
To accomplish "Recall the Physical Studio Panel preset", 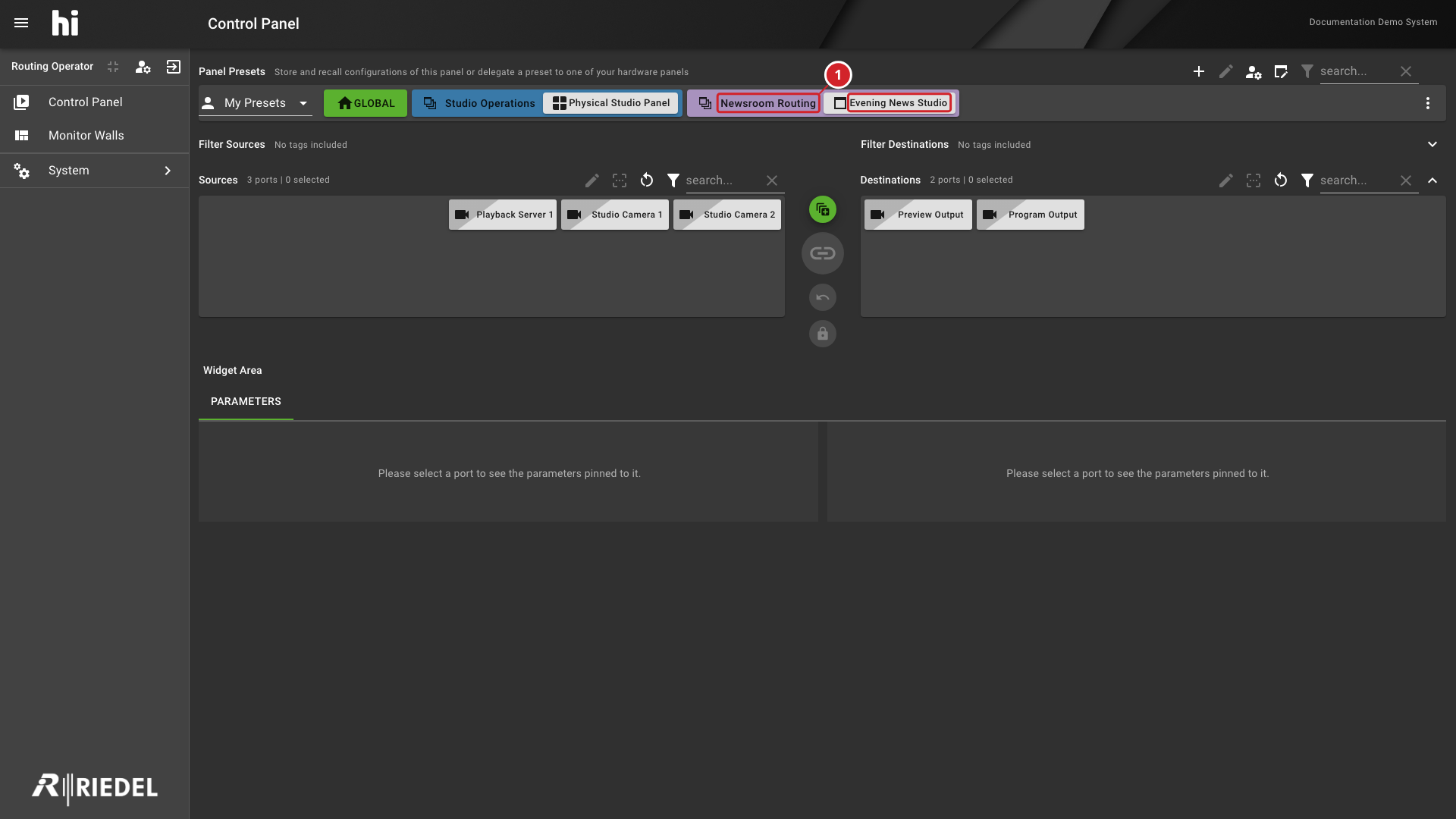I will [x=611, y=103].
